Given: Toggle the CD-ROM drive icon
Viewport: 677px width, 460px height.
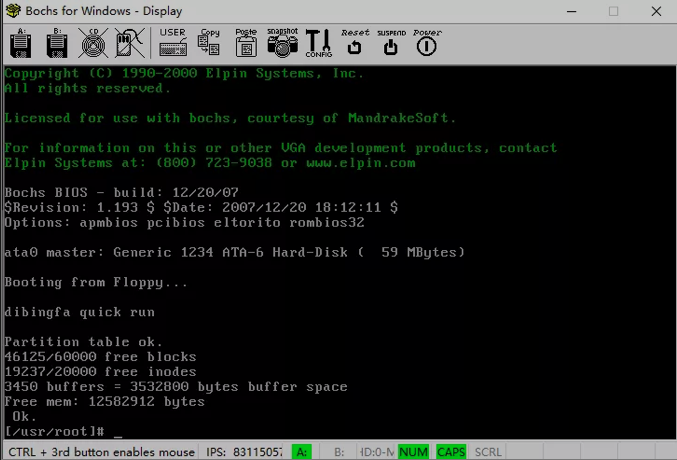Looking at the screenshot, I should (x=93, y=43).
